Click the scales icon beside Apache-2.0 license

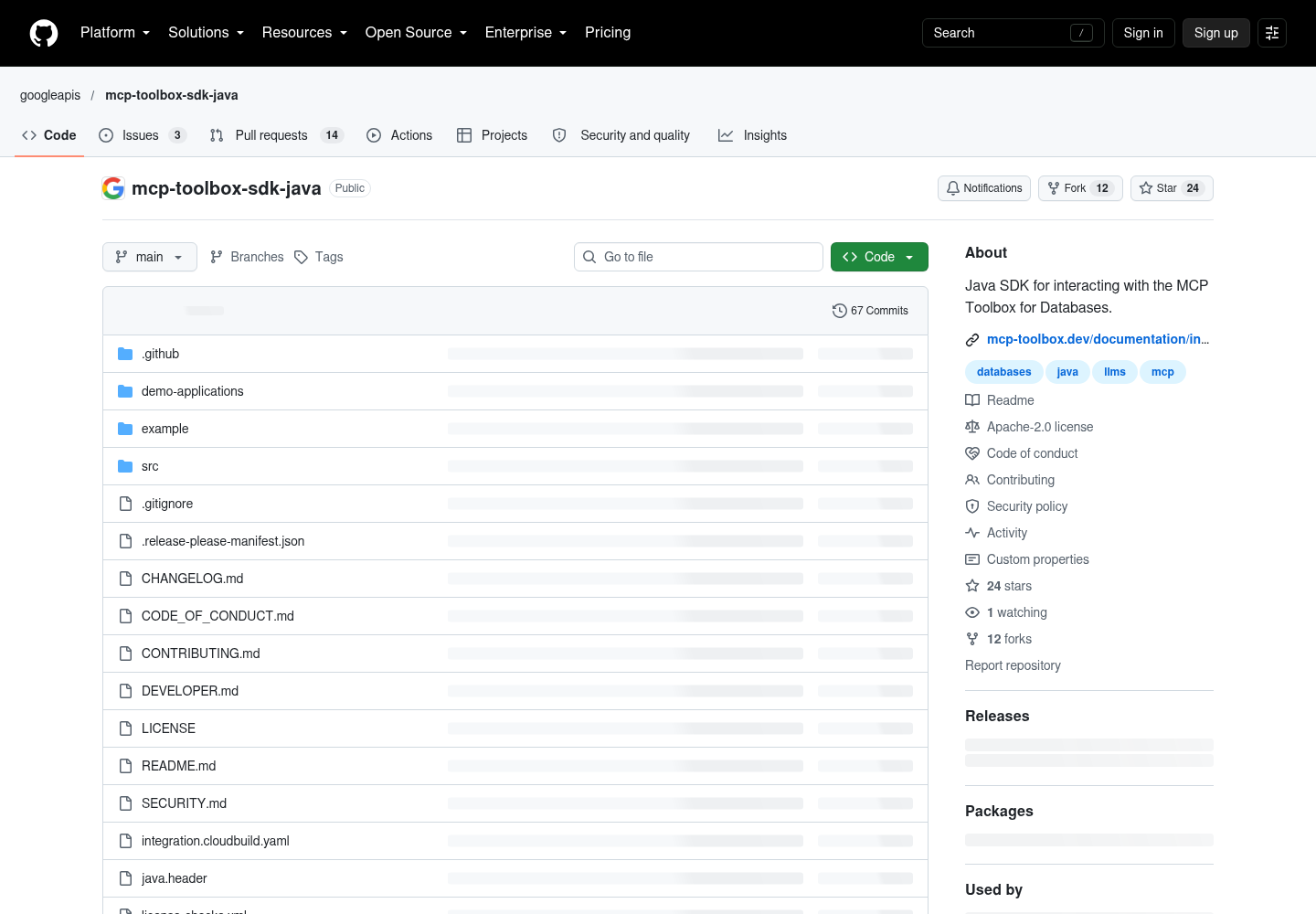tap(972, 427)
